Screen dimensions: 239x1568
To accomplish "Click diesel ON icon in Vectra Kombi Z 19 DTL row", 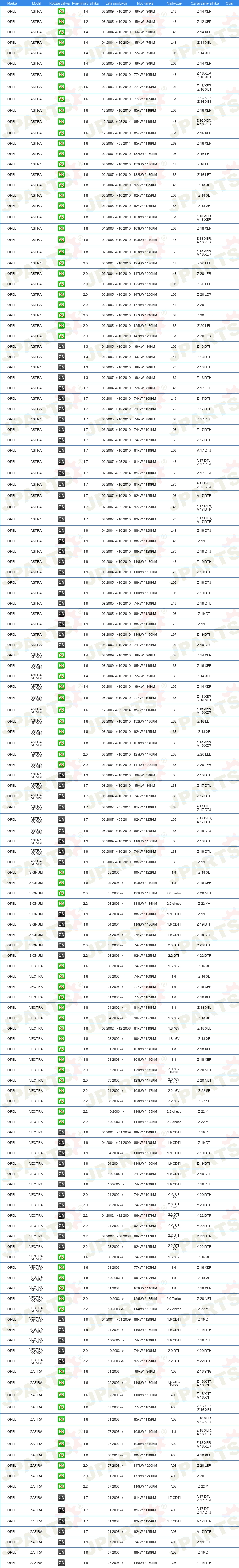I will pyautogui.click(x=61, y=1340).
